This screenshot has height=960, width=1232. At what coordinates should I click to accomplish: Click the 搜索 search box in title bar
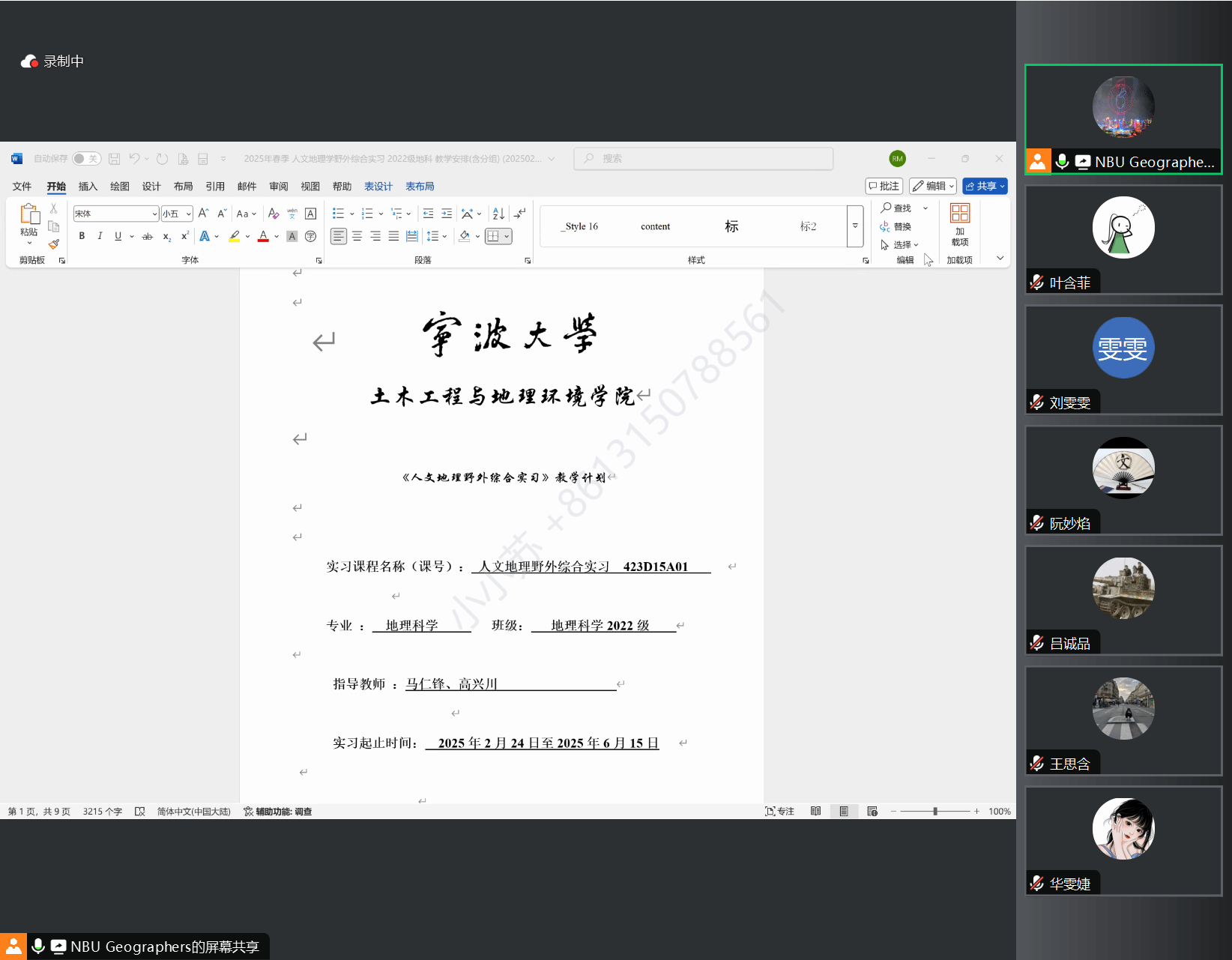coord(704,159)
